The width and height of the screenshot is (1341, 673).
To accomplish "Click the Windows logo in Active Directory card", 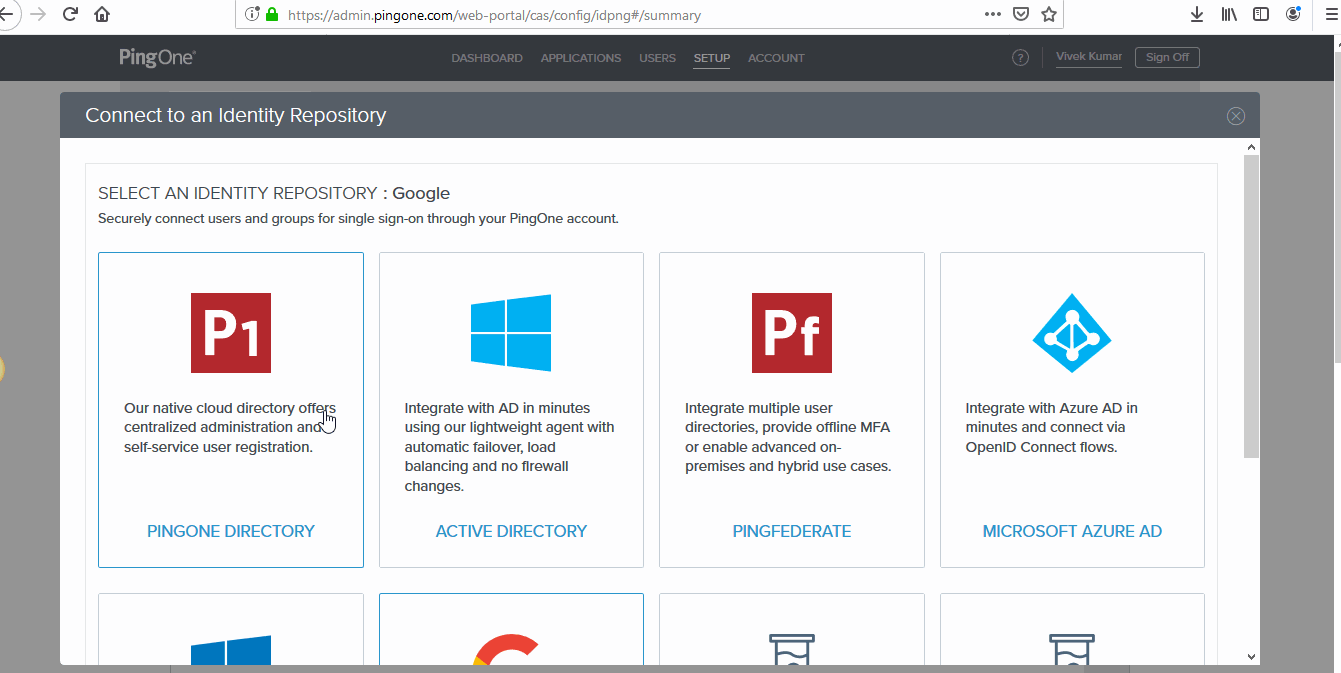I will [511, 333].
